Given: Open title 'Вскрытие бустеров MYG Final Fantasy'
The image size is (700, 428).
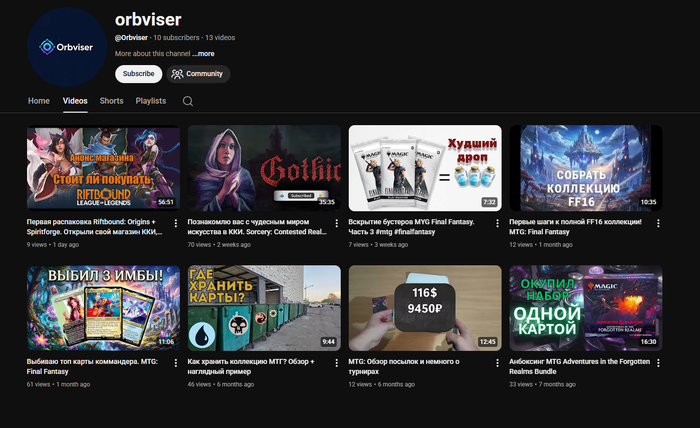Looking at the screenshot, I should [411, 227].
